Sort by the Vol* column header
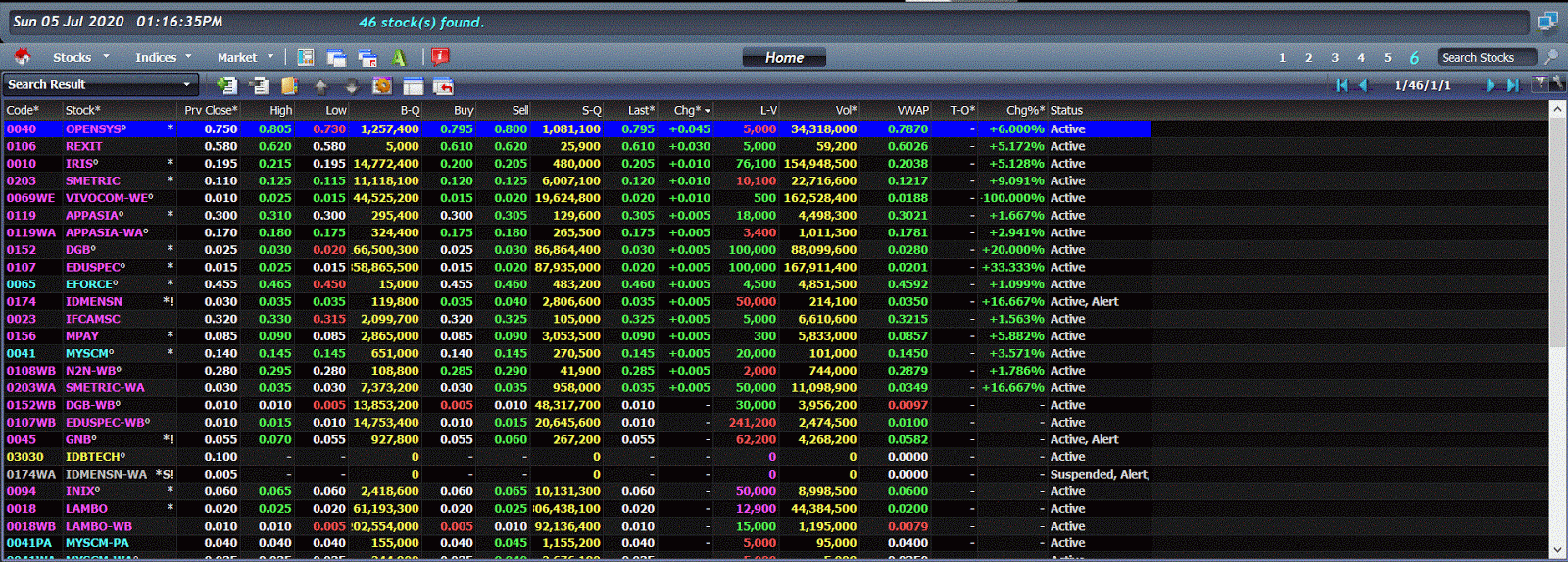 (x=820, y=110)
